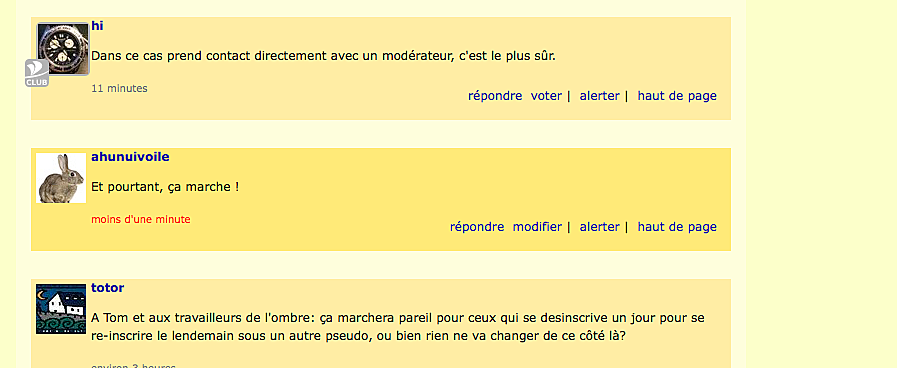Open the profile of user hi

(x=97, y=26)
